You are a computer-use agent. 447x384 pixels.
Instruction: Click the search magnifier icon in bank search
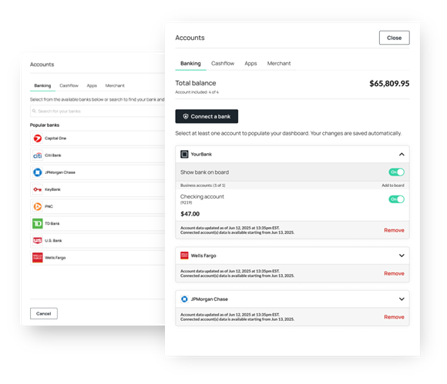(x=34, y=111)
